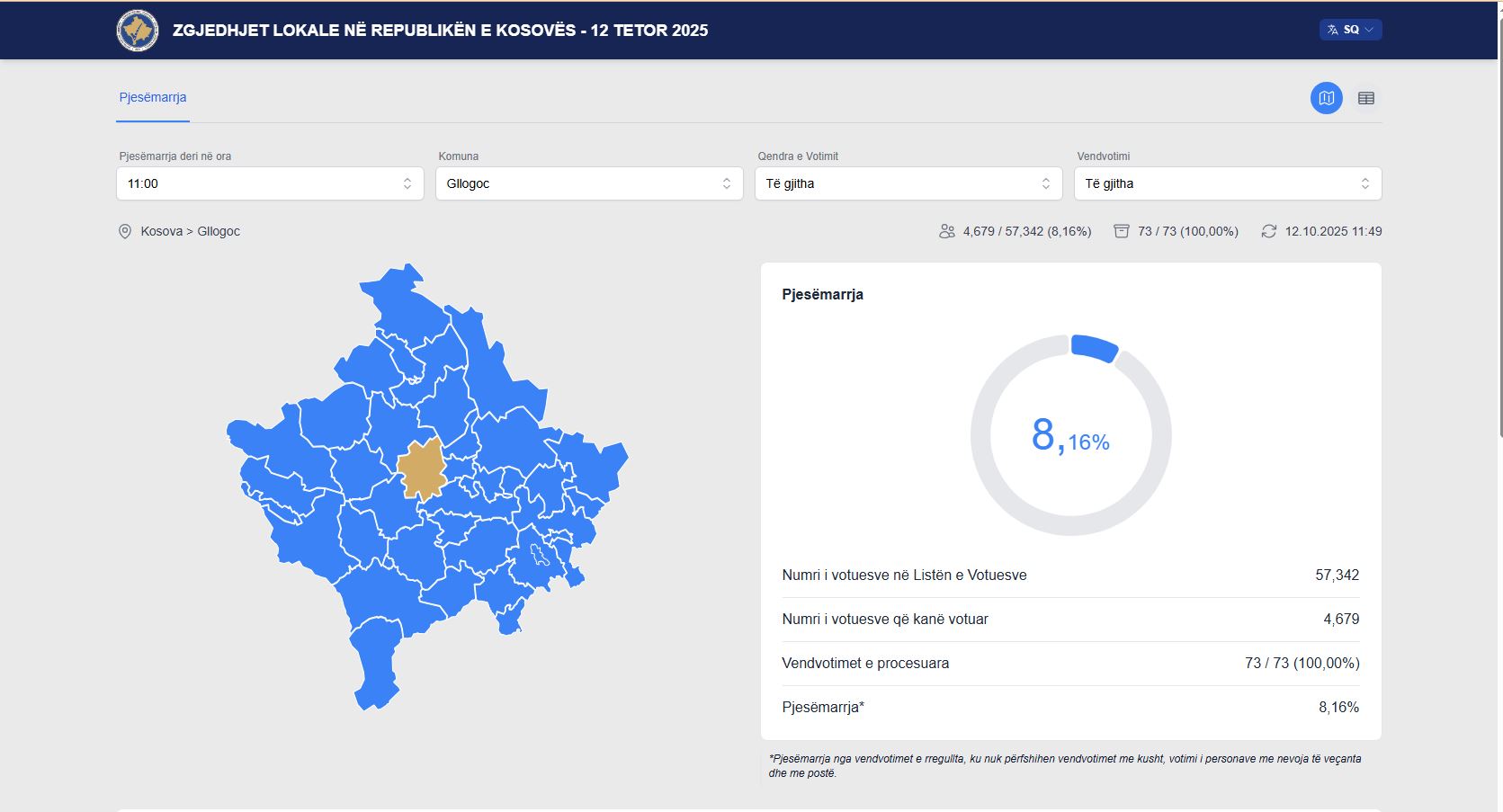
Task: Click the voters people icon
Action: (x=946, y=231)
